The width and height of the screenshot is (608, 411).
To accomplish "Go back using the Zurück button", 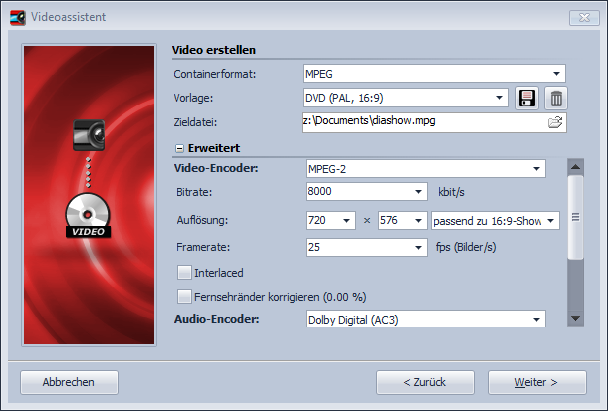I will point(425,382).
